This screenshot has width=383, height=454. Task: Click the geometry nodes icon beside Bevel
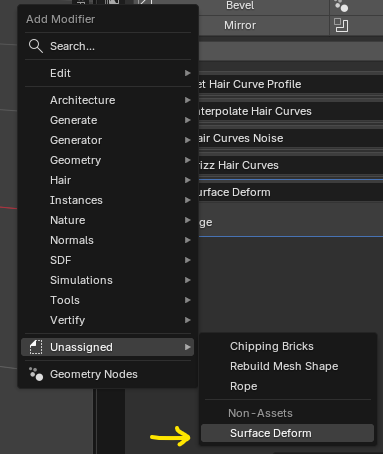pos(341,5)
